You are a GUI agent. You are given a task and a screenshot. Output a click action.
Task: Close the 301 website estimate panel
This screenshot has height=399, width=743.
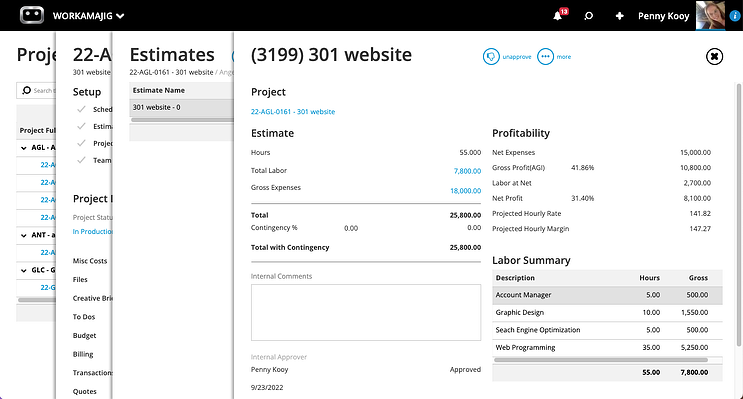pos(714,56)
